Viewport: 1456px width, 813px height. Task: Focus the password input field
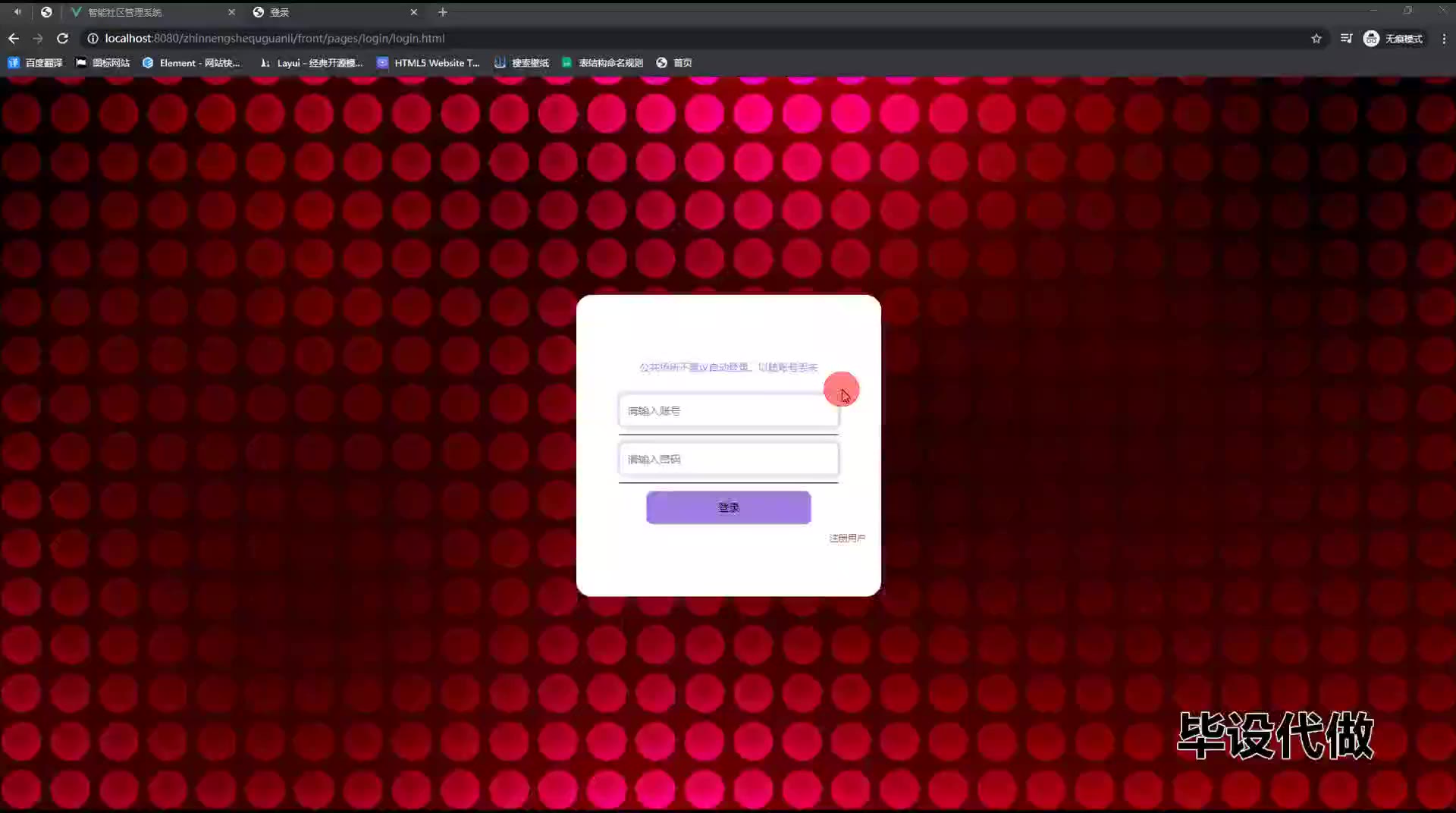(x=728, y=460)
